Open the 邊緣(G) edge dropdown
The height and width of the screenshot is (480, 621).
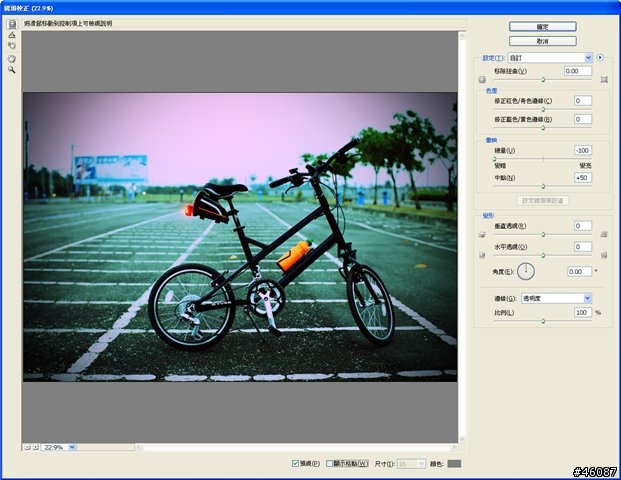556,298
